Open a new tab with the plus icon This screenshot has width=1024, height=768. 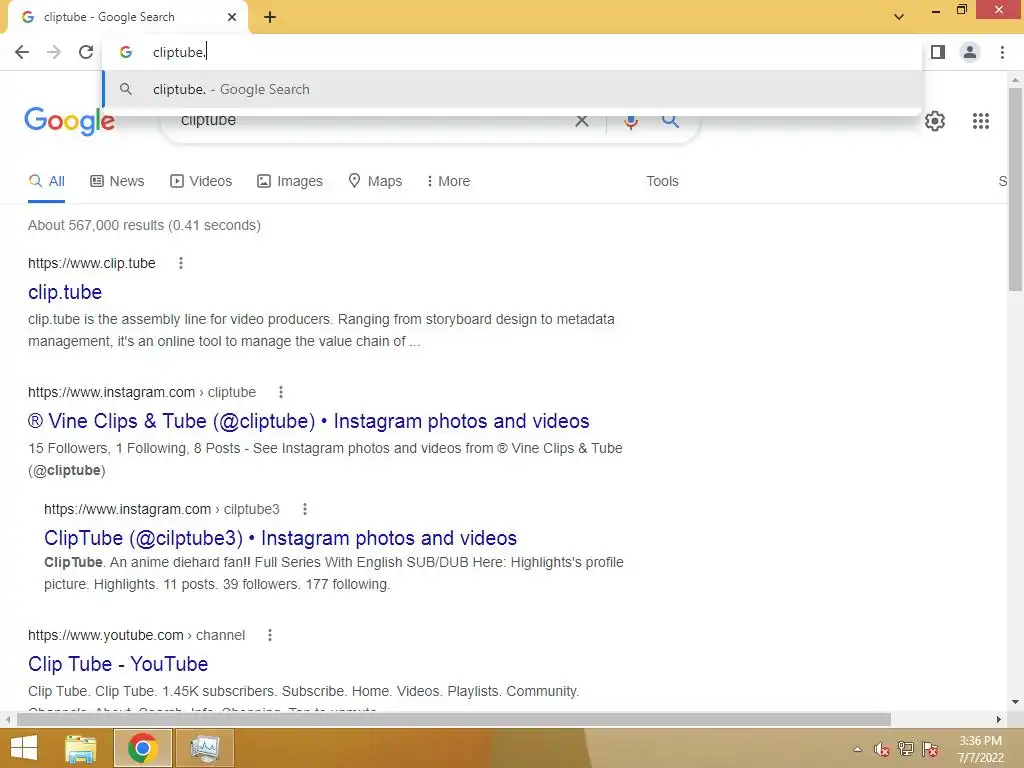[270, 17]
